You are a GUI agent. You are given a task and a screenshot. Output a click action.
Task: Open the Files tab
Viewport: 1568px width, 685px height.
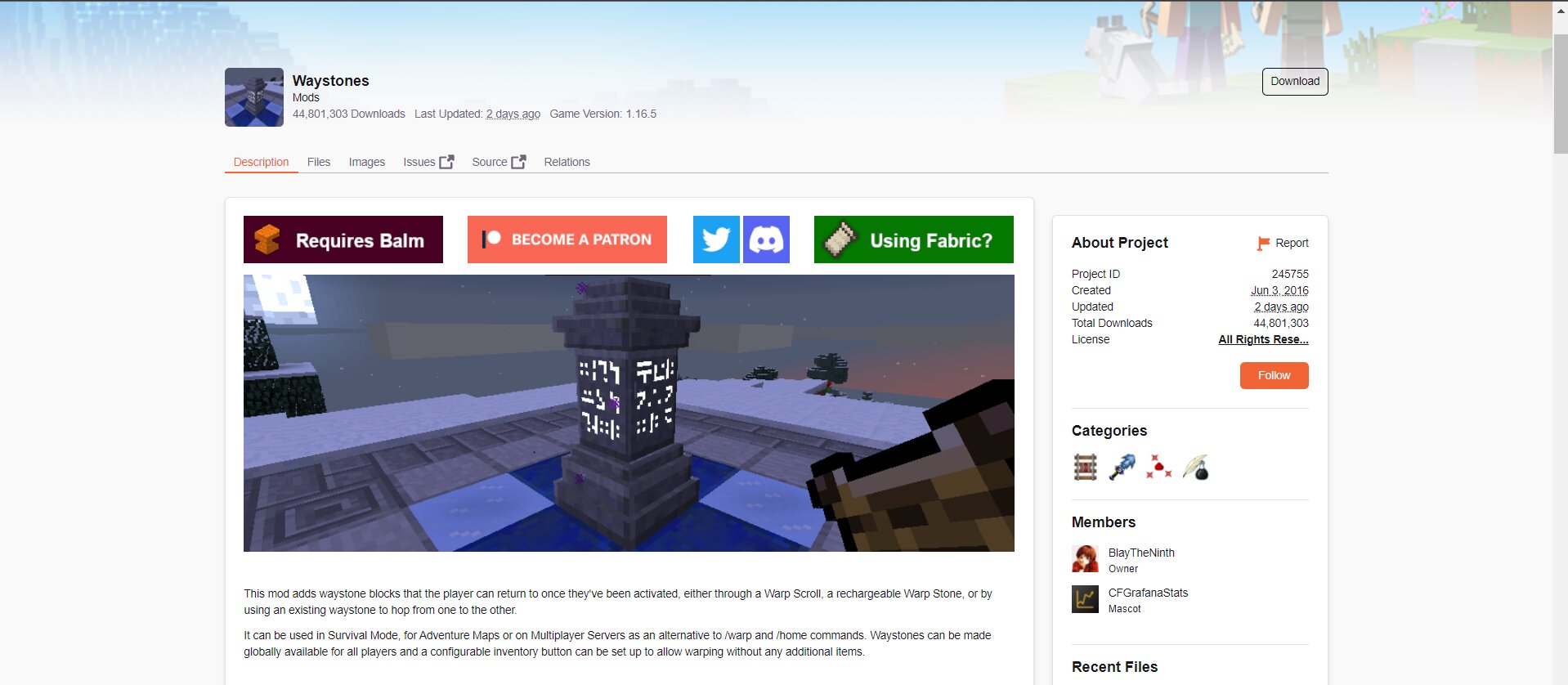click(x=319, y=162)
